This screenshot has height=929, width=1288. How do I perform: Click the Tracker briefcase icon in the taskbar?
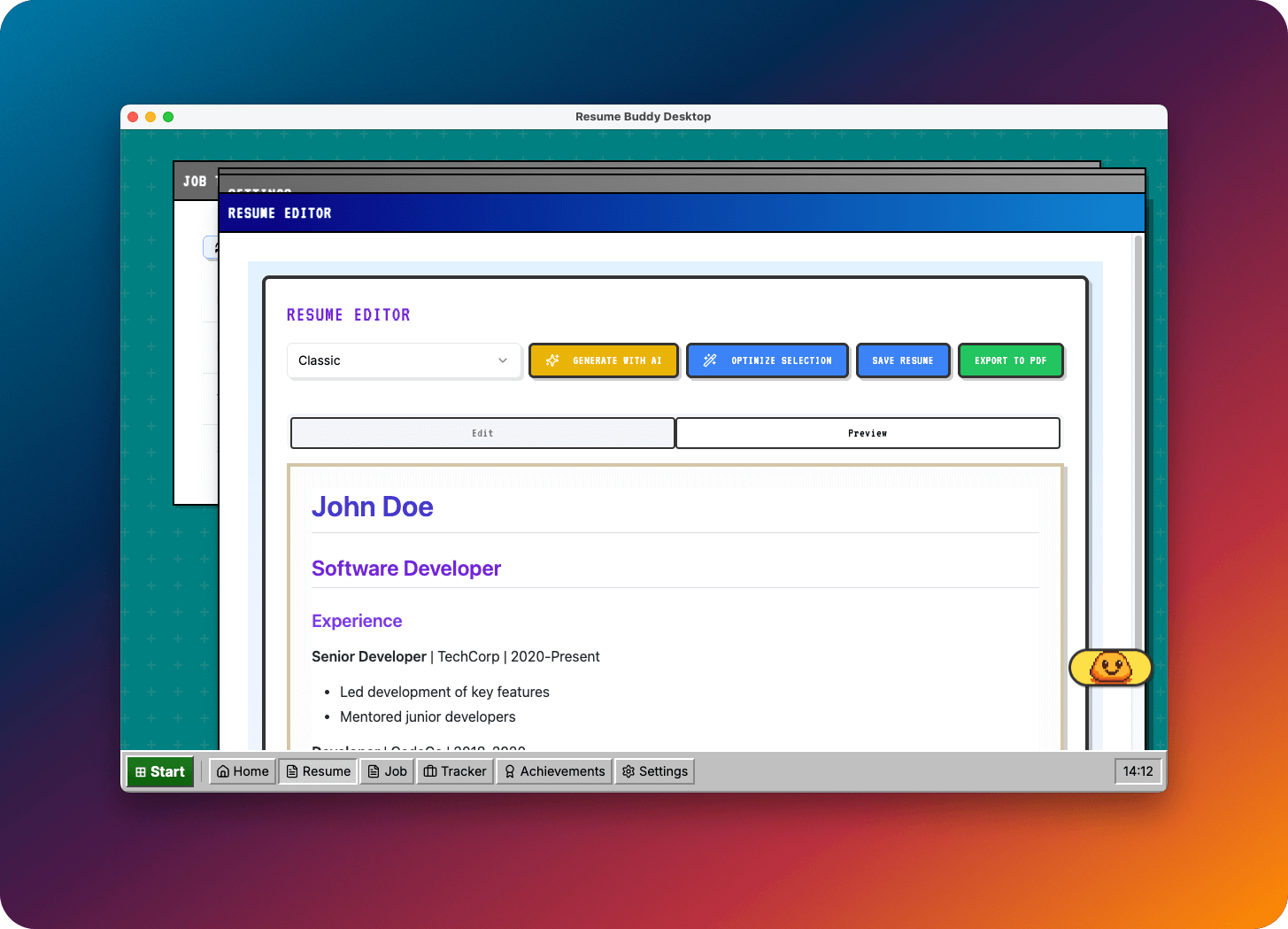[430, 771]
